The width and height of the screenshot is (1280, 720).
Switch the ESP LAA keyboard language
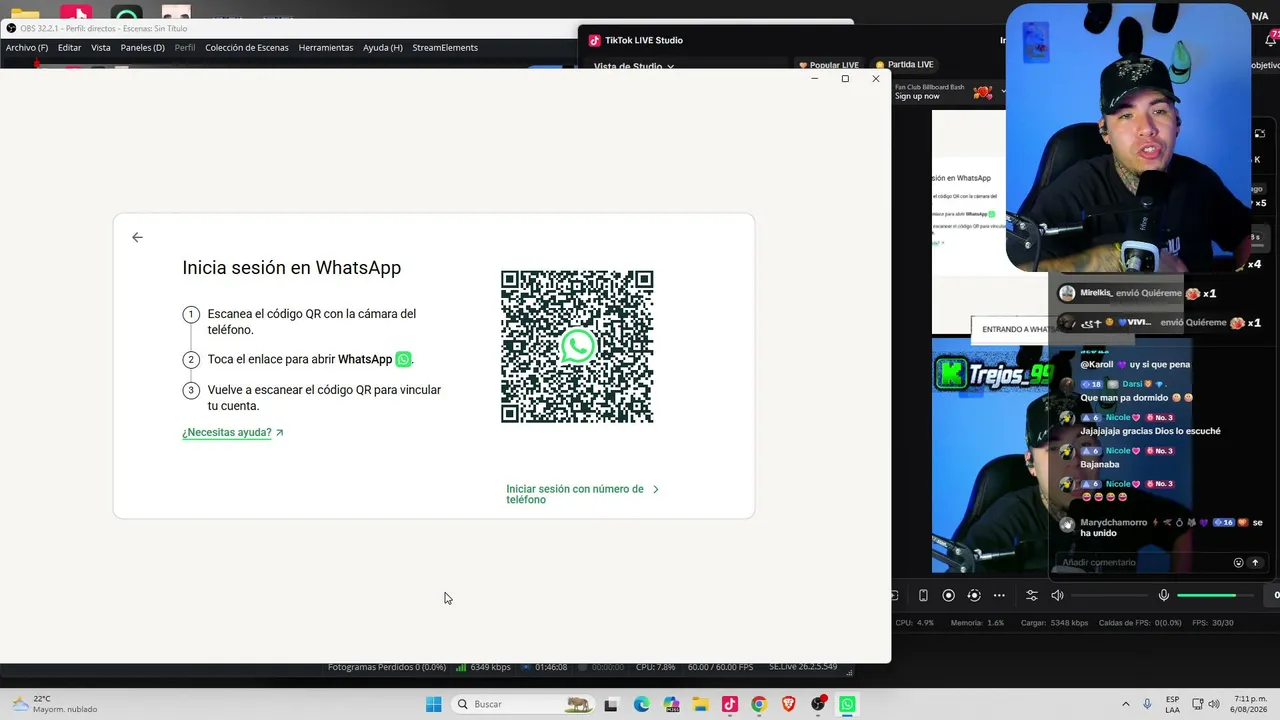pos(1173,704)
